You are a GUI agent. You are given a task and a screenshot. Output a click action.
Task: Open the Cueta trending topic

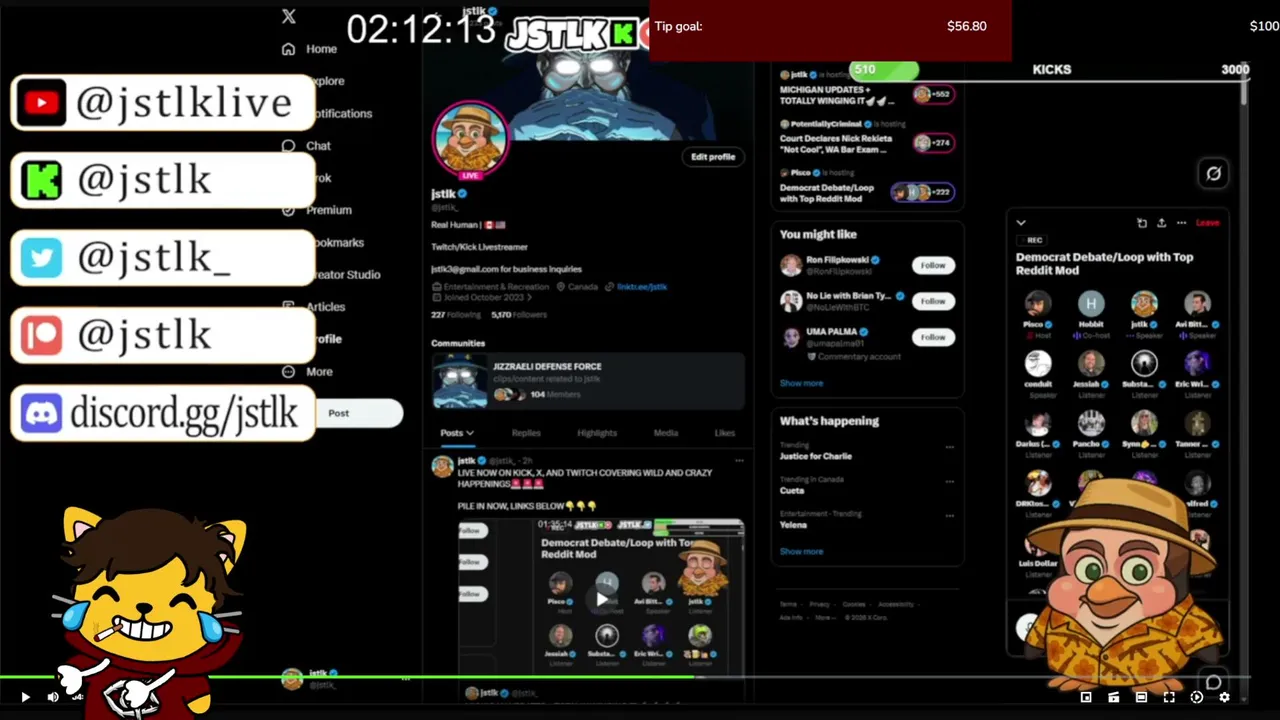(792, 491)
